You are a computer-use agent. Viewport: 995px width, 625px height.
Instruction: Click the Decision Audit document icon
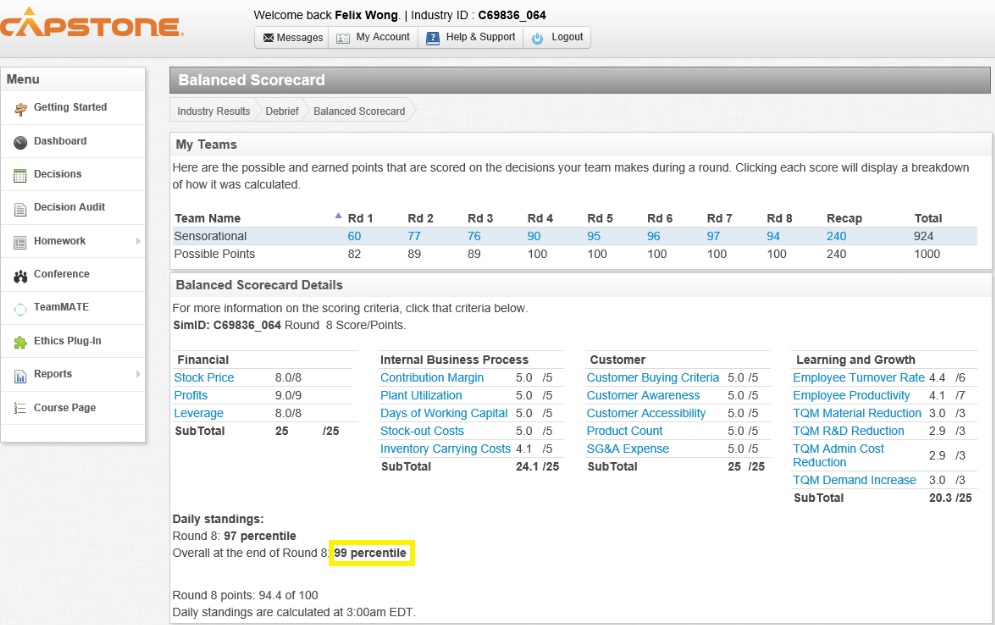pyautogui.click(x=20, y=208)
